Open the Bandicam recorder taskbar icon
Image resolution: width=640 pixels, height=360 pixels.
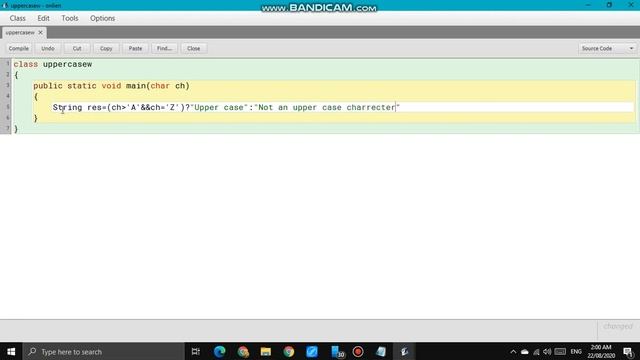[358, 351]
